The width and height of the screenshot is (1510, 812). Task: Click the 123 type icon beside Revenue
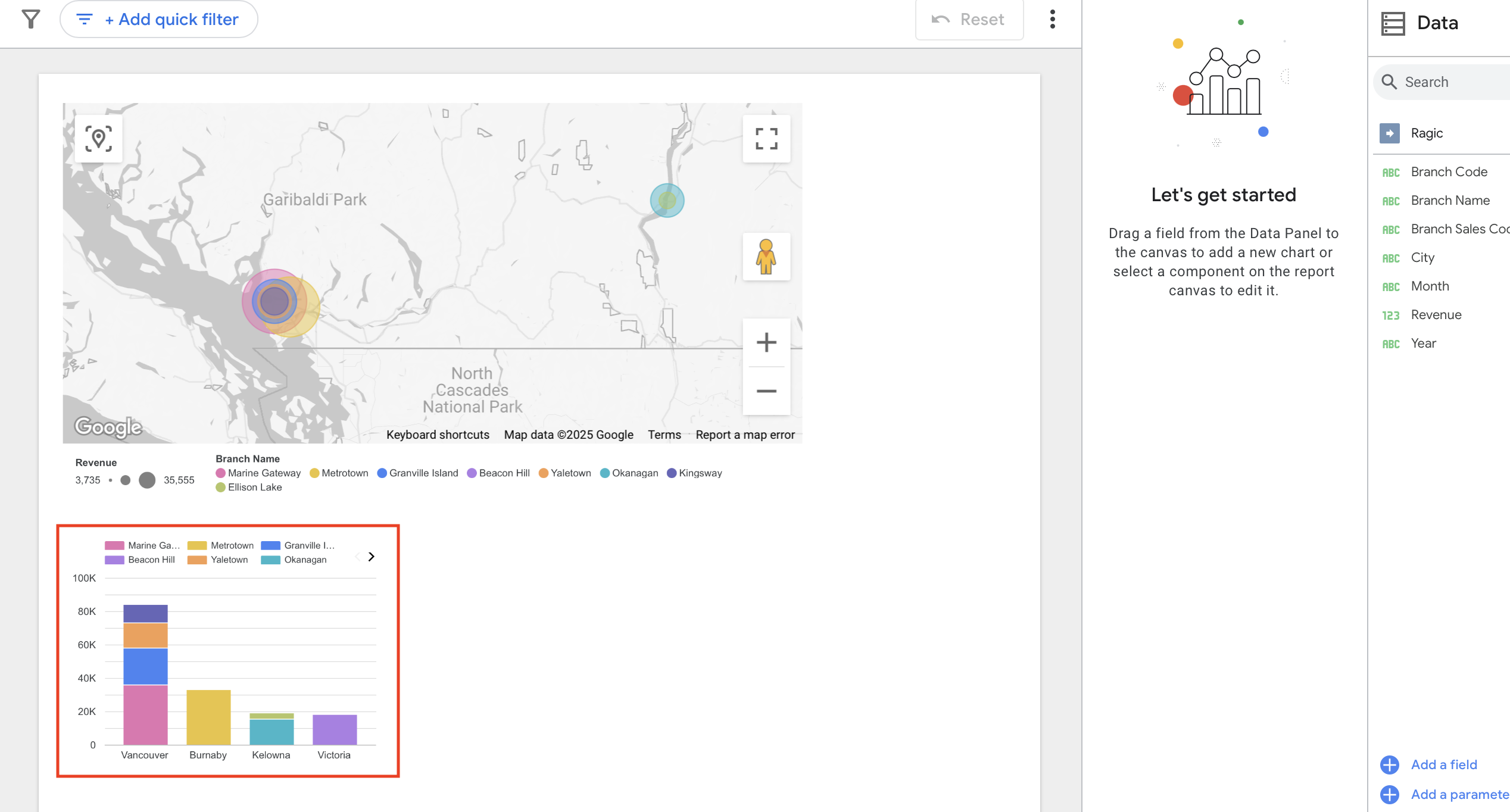click(1390, 316)
